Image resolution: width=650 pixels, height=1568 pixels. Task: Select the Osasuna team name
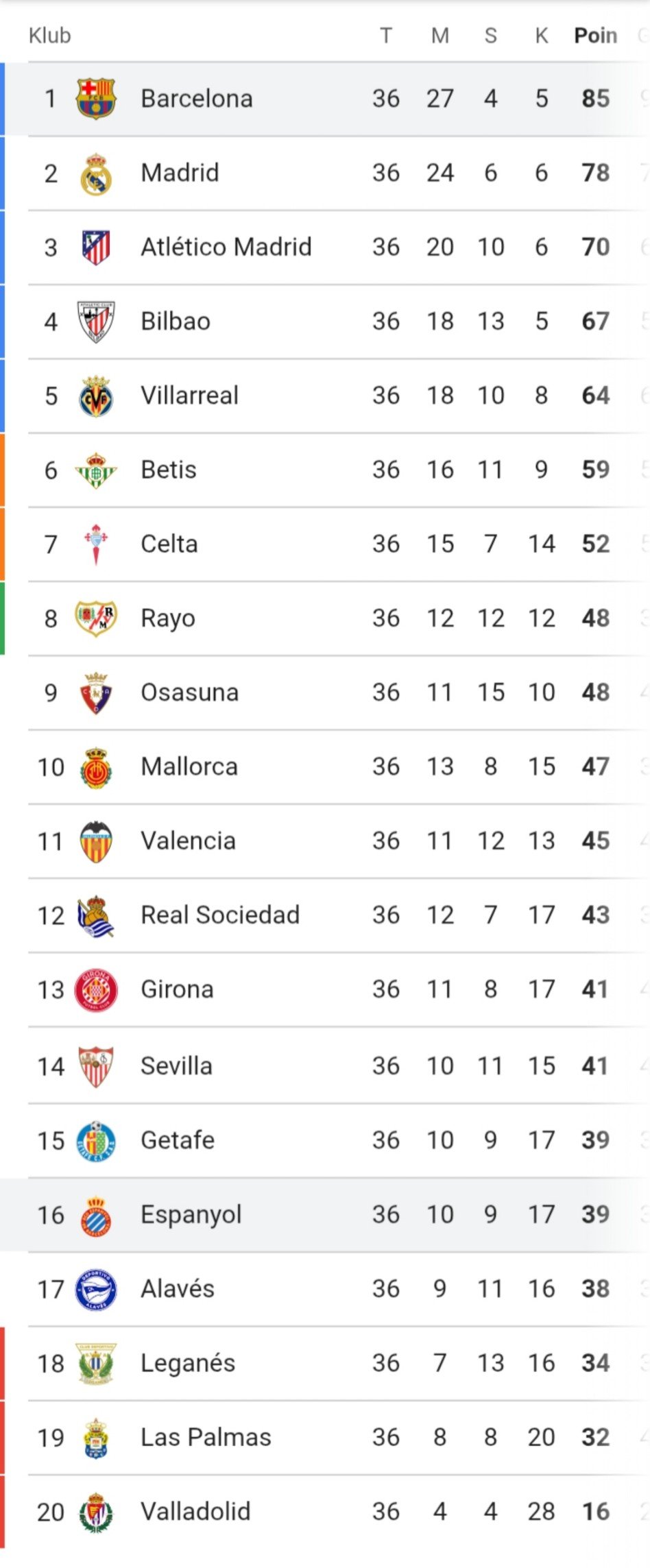(x=190, y=692)
